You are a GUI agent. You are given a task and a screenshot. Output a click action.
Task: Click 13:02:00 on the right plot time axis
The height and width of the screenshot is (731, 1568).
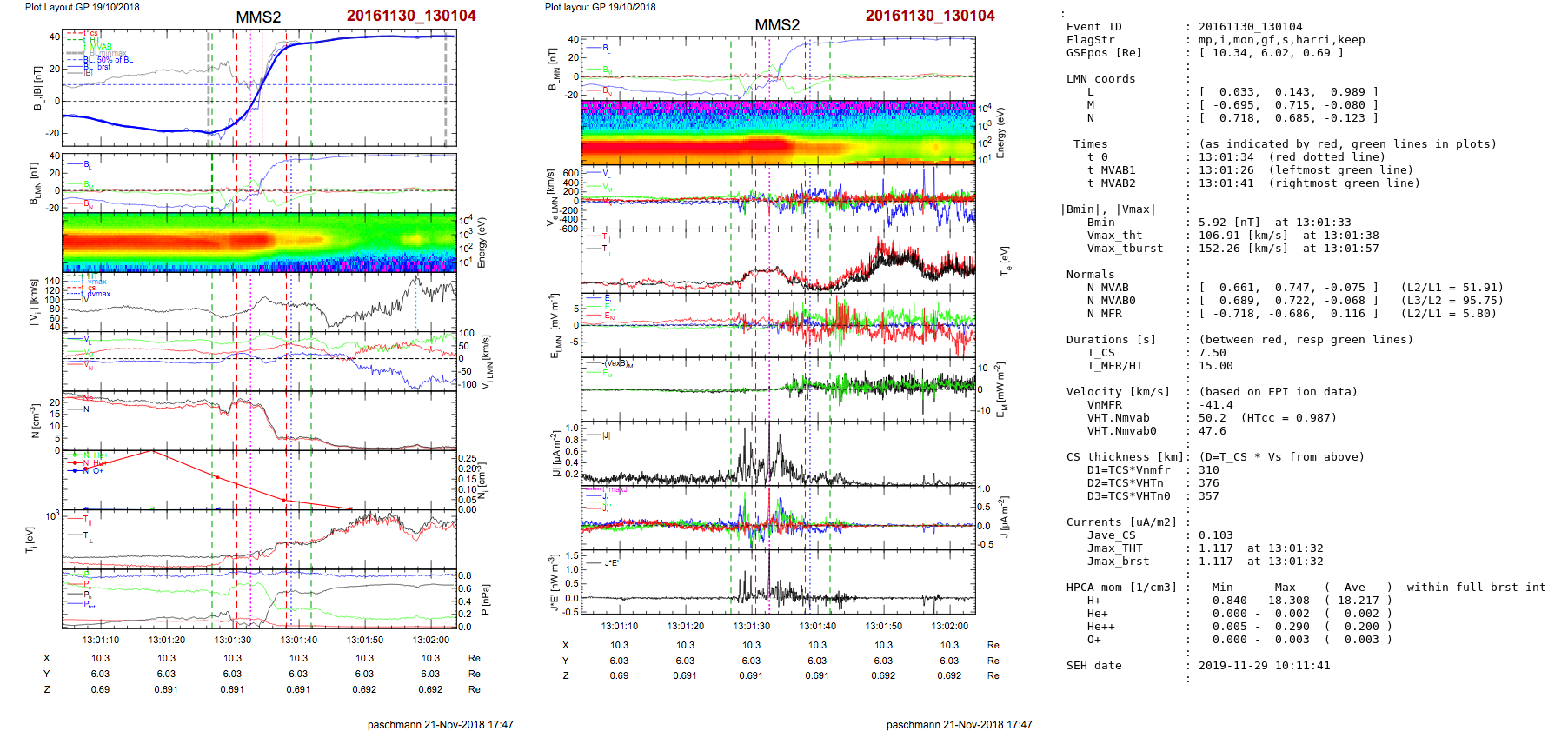[949, 626]
